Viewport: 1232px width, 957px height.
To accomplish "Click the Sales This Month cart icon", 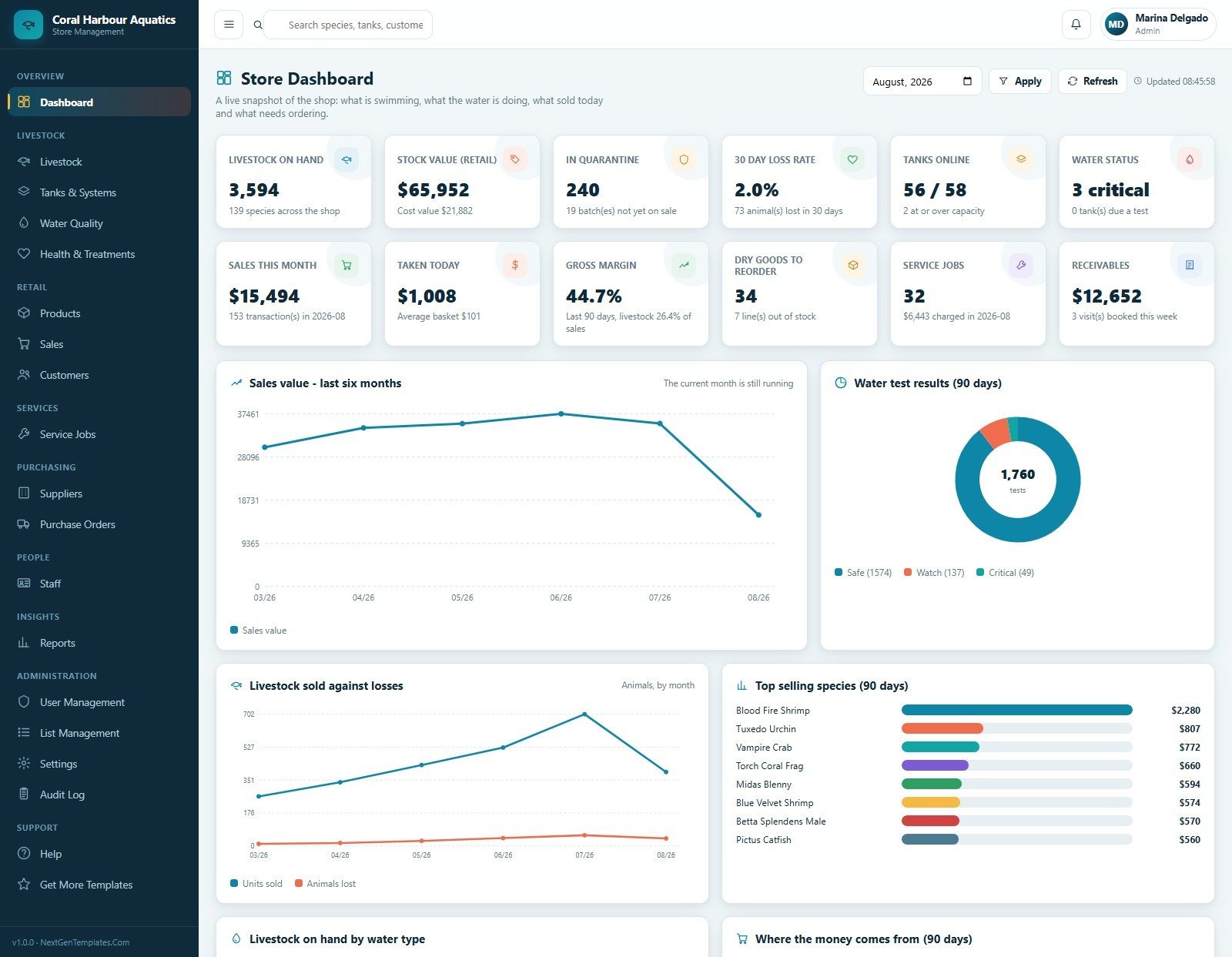I will click(346, 265).
